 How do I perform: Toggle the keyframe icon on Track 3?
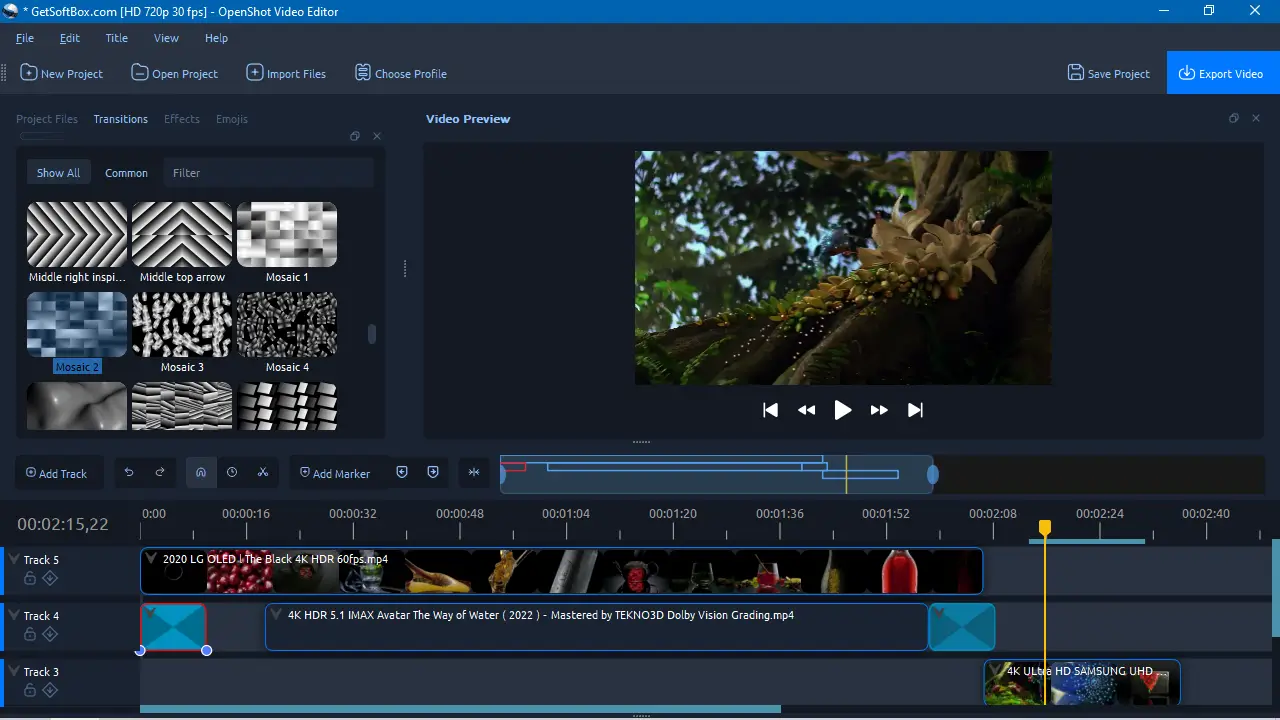[x=49, y=690]
